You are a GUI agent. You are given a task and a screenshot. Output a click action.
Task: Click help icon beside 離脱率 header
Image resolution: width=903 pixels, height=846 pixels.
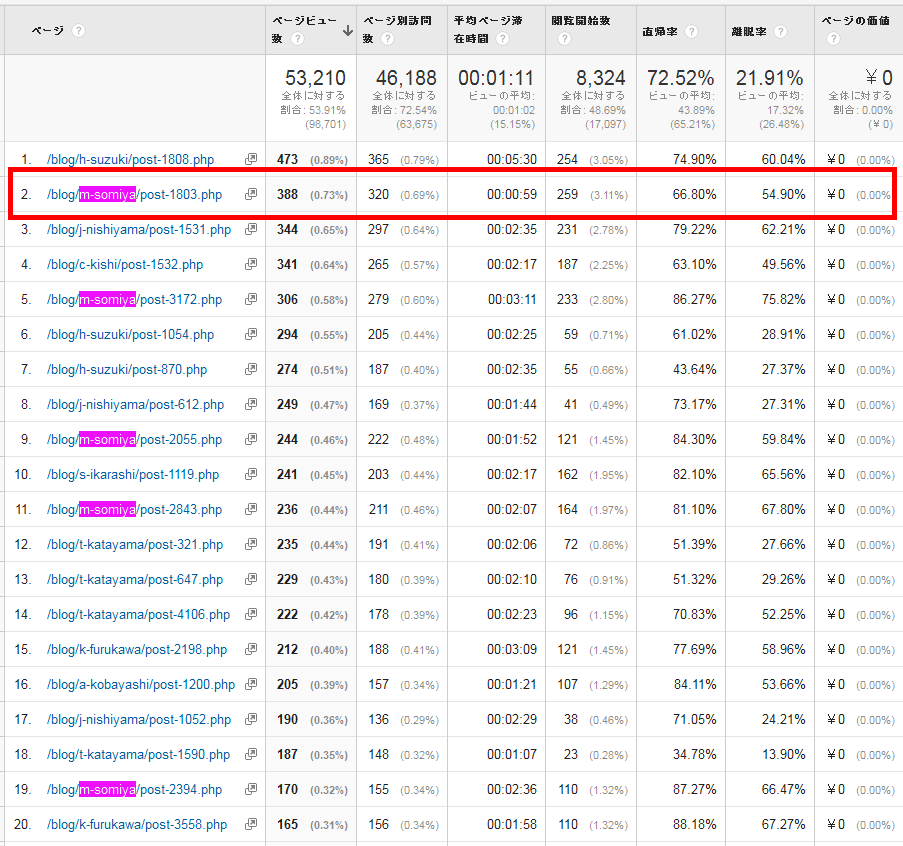coord(781,32)
